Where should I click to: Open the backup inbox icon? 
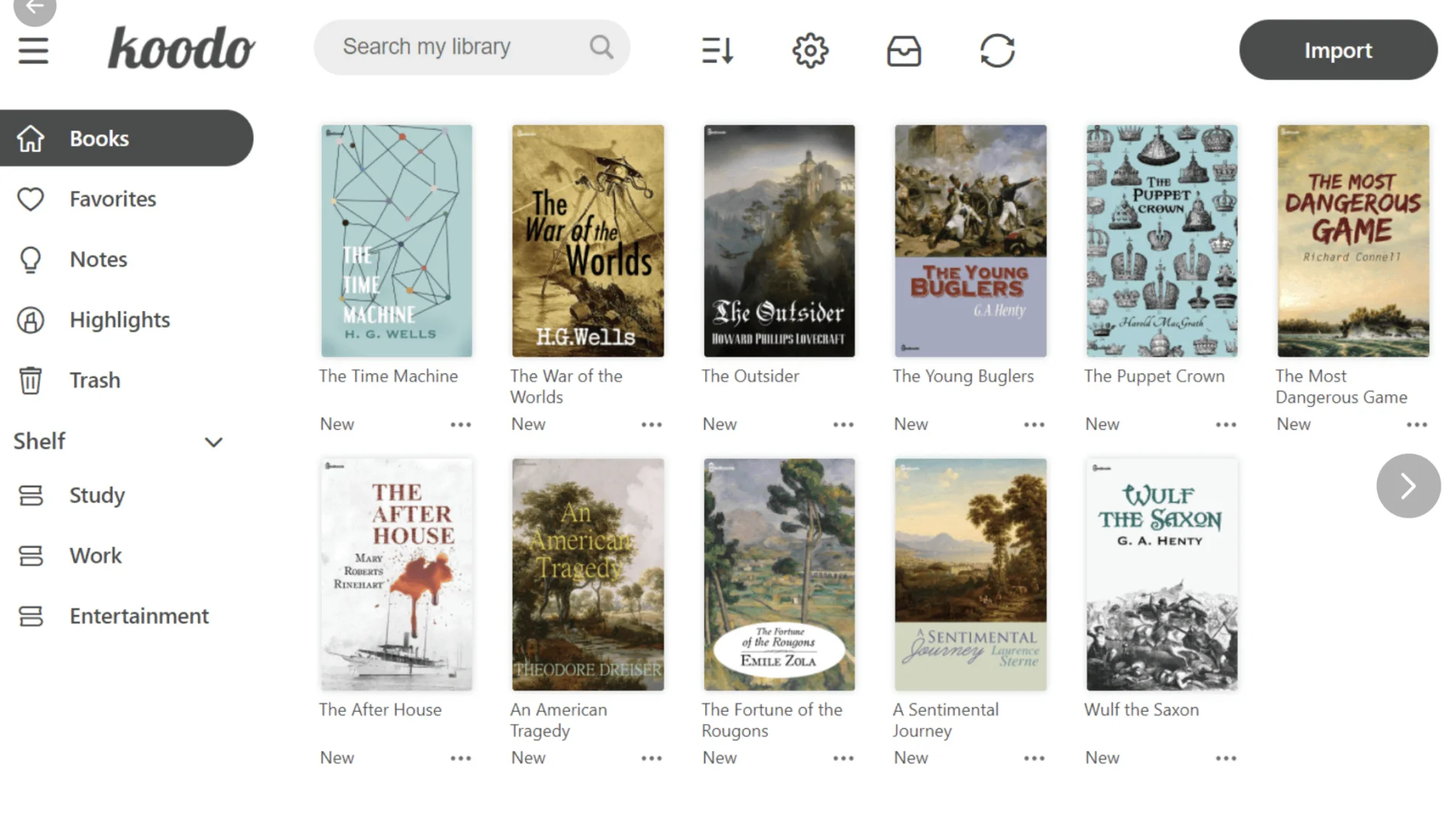904,51
